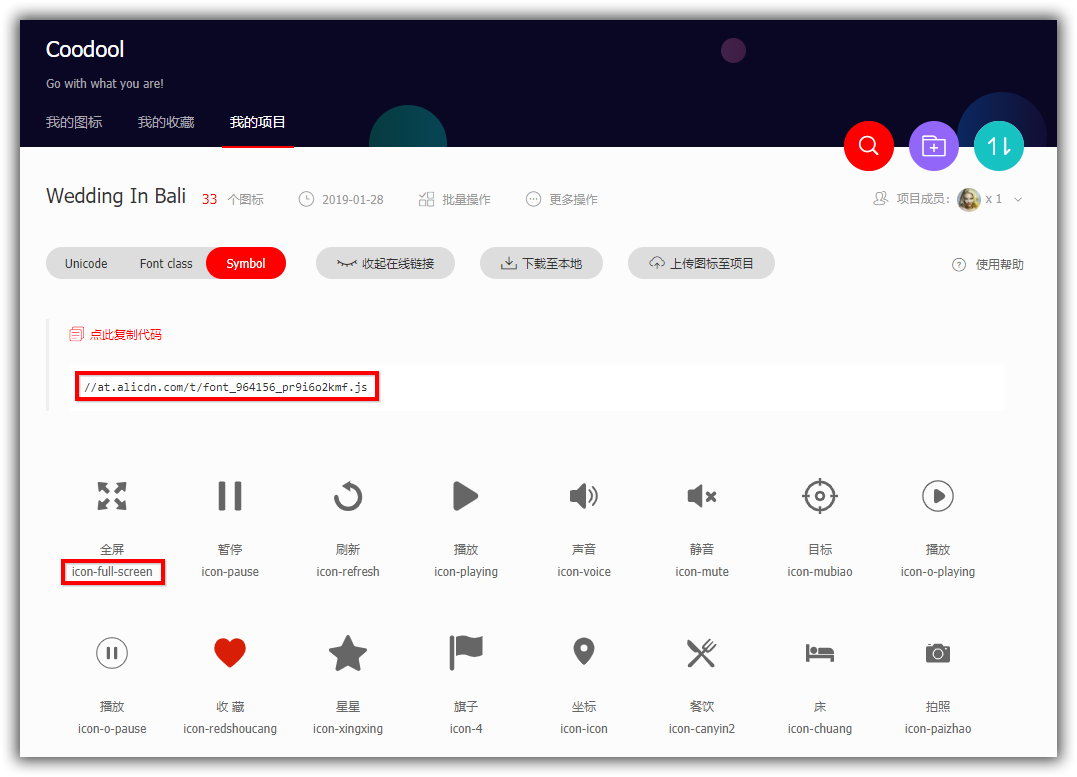Switch code mode to Unicode
The height and width of the screenshot is (777, 1077).
85,263
